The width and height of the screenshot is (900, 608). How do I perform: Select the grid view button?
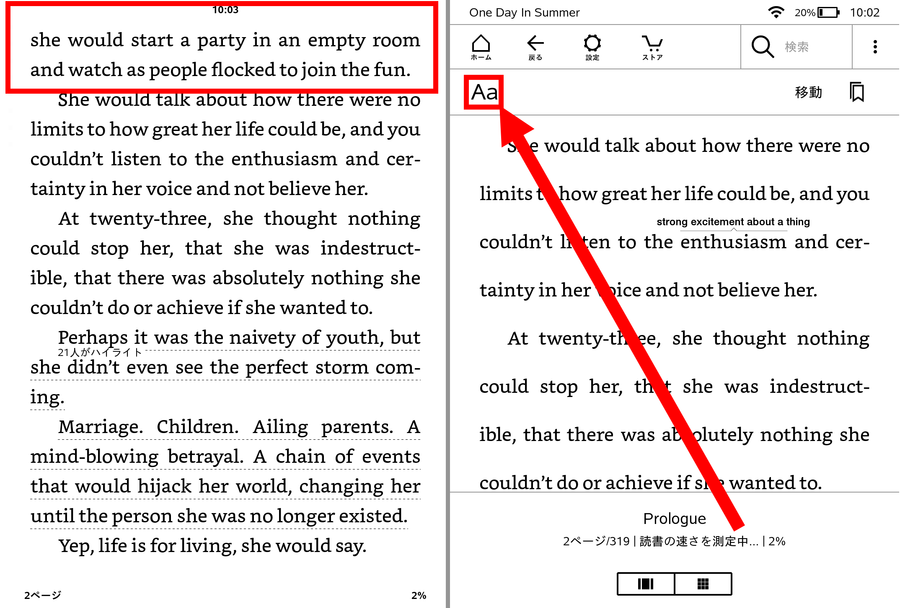[x=703, y=584]
